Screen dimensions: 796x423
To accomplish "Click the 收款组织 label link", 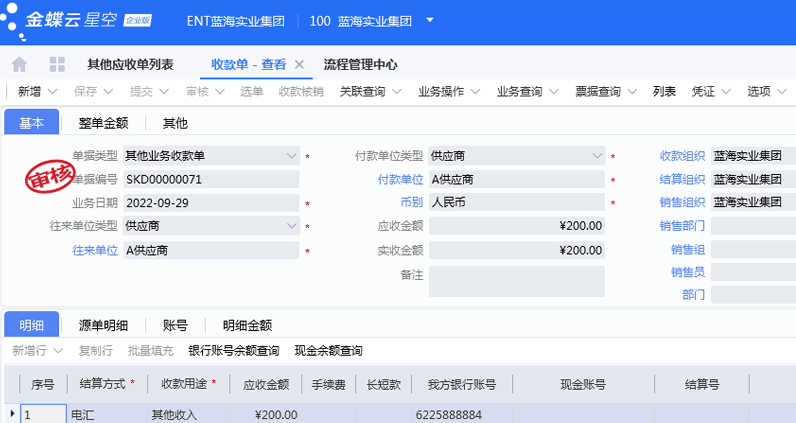I will pyautogui.click(x=682, y=156).
